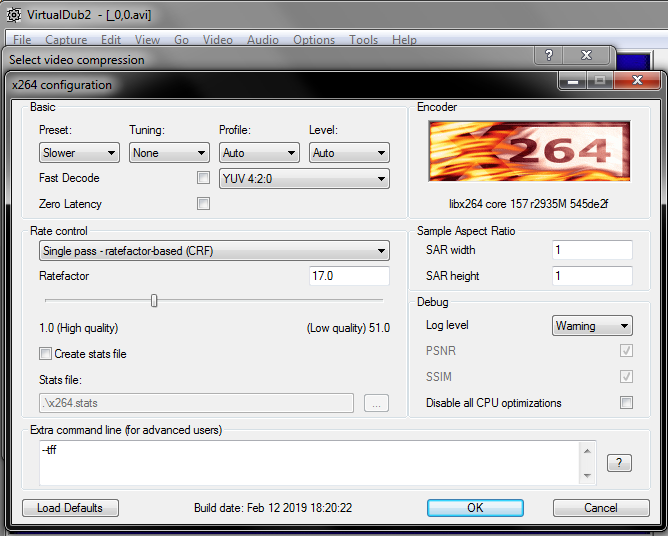Check Disable all CPU optimizations
668x536 pixels.
point(626,403)
